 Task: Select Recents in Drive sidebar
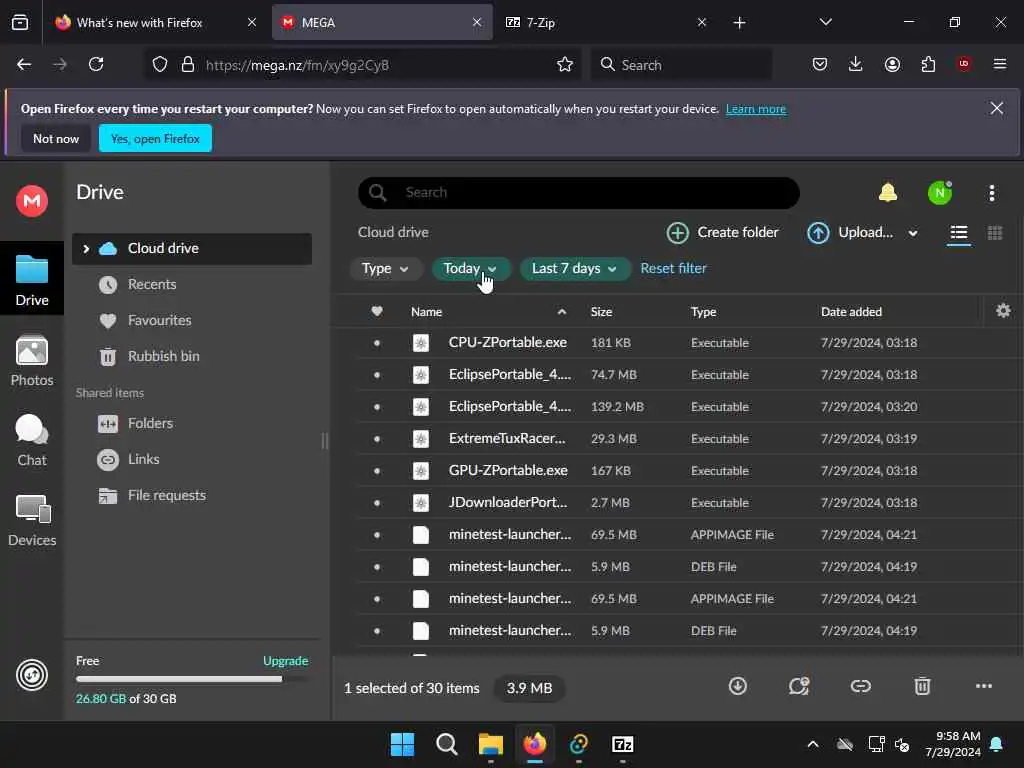tap(191, 284)
